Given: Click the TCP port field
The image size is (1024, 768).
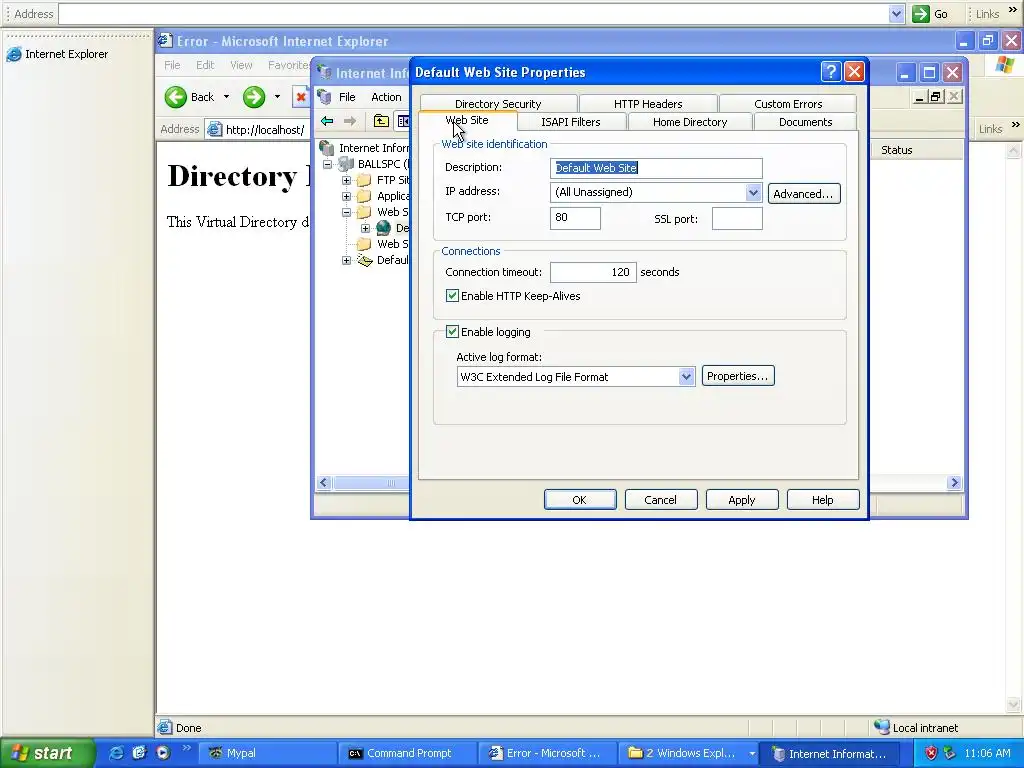Looking at the screenshot, I should (575, 217).
